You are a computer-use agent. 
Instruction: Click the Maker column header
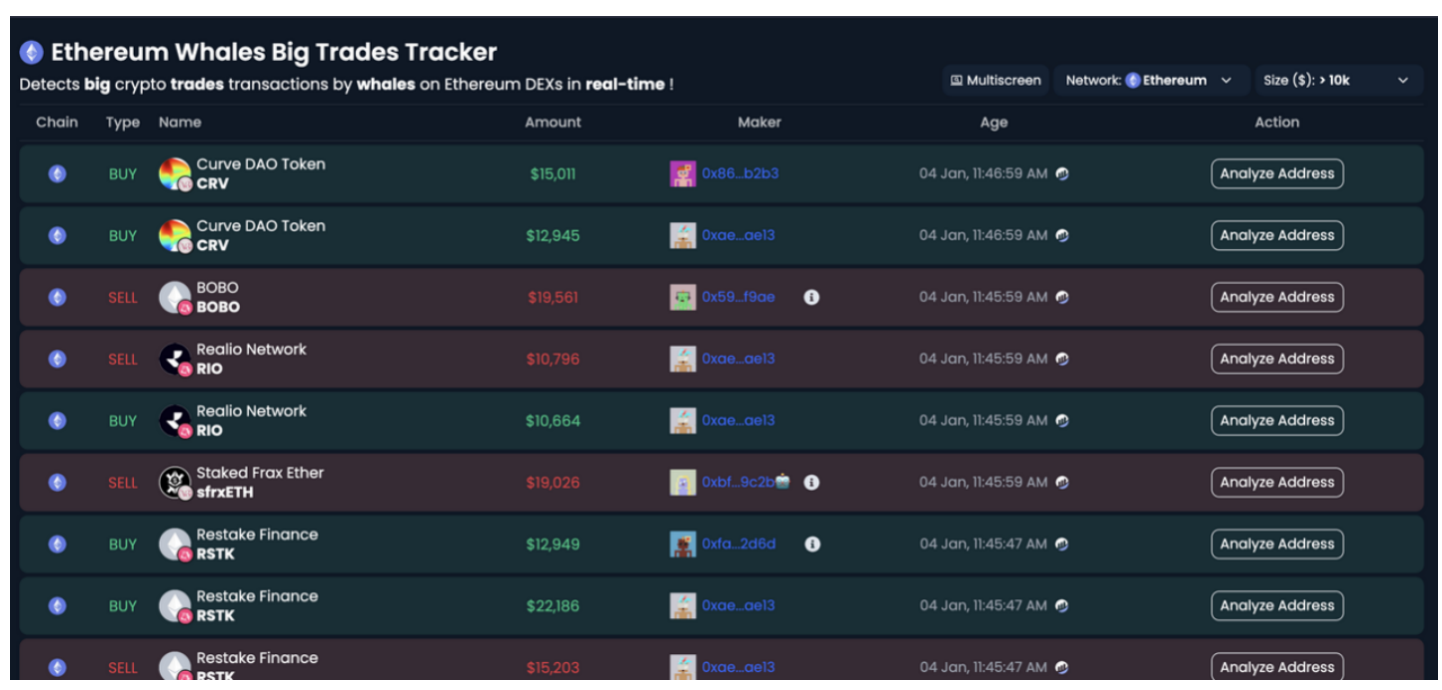pos(759,122)
